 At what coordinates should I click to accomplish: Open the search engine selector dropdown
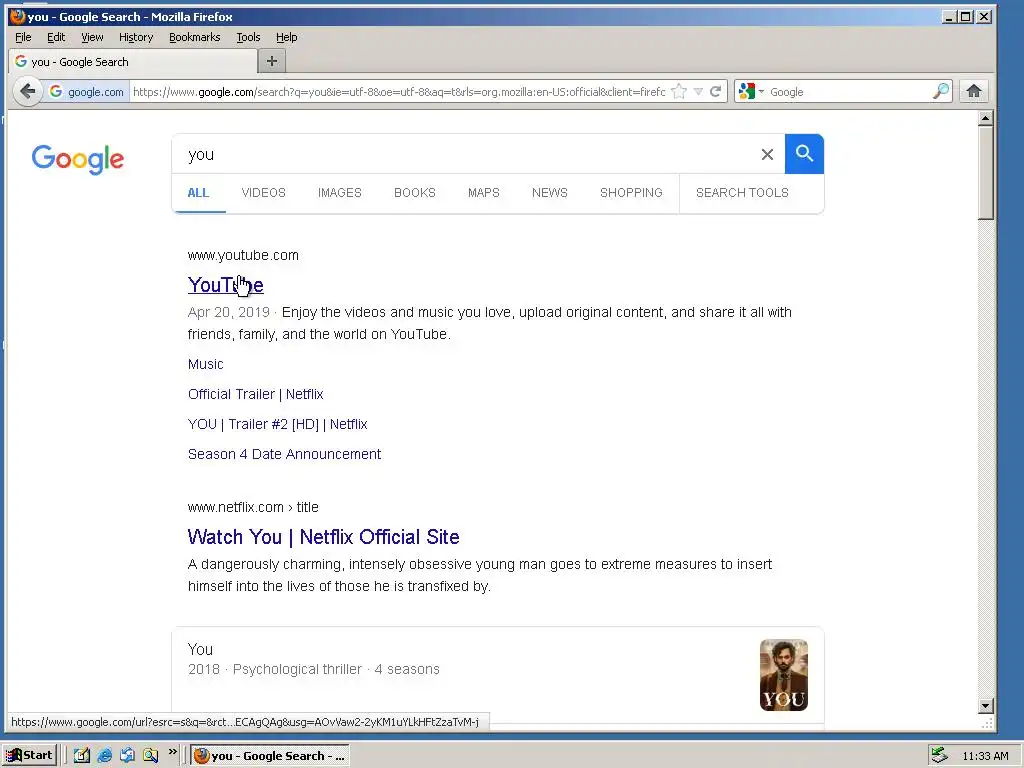tap(750, 91)
